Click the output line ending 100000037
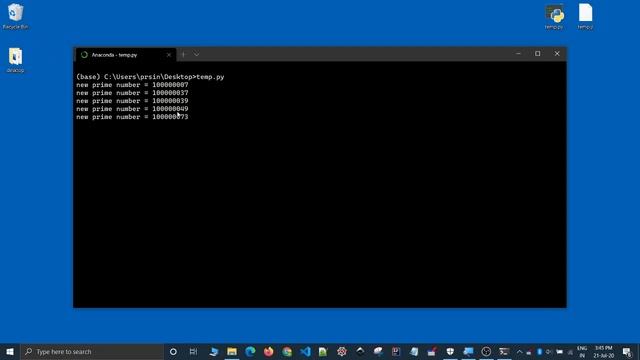Image resolution: width=640 pixels, height=360 pixels. [x=132, y=93]
